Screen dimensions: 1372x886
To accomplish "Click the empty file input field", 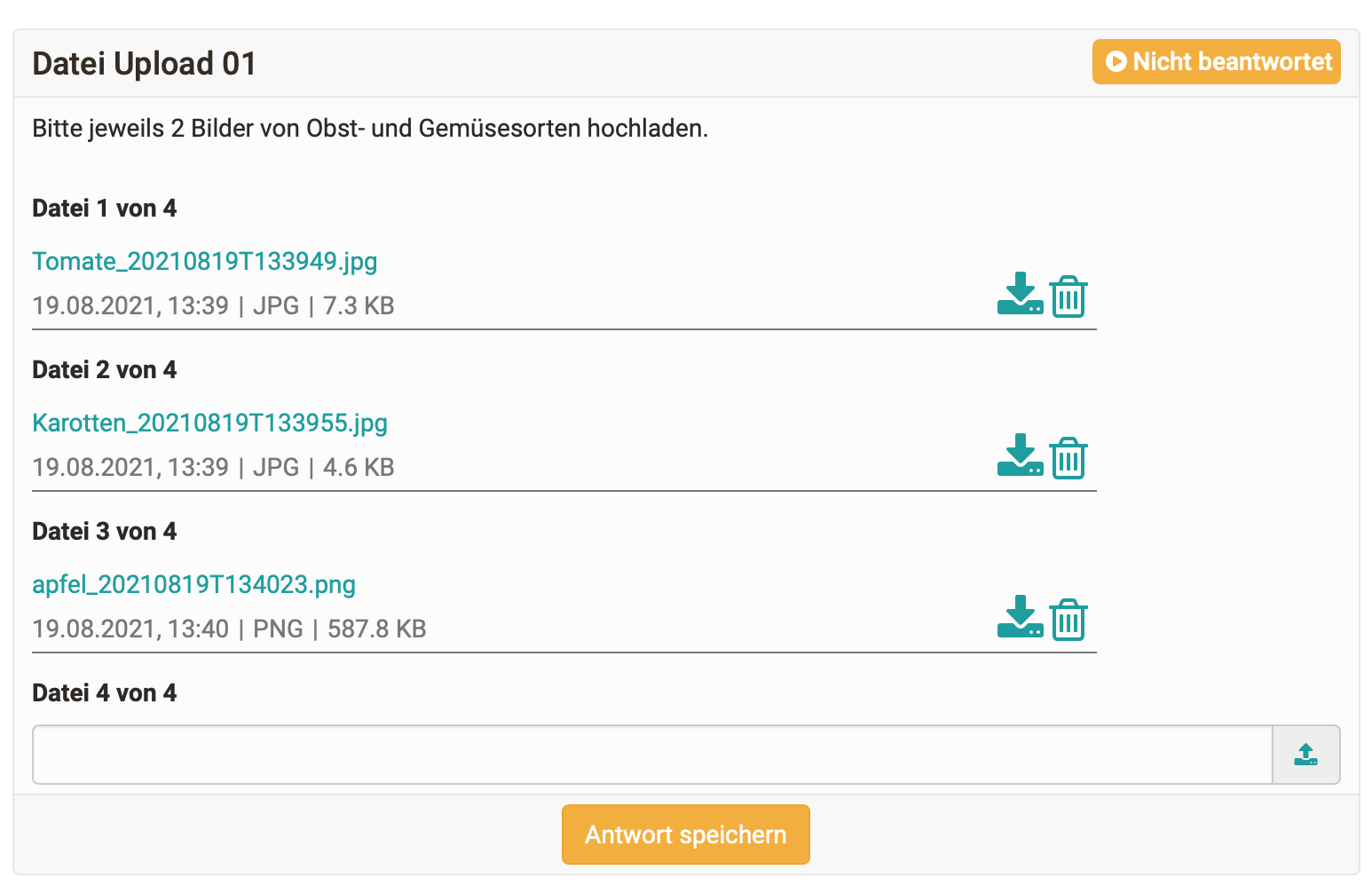I will pos(652,755).
